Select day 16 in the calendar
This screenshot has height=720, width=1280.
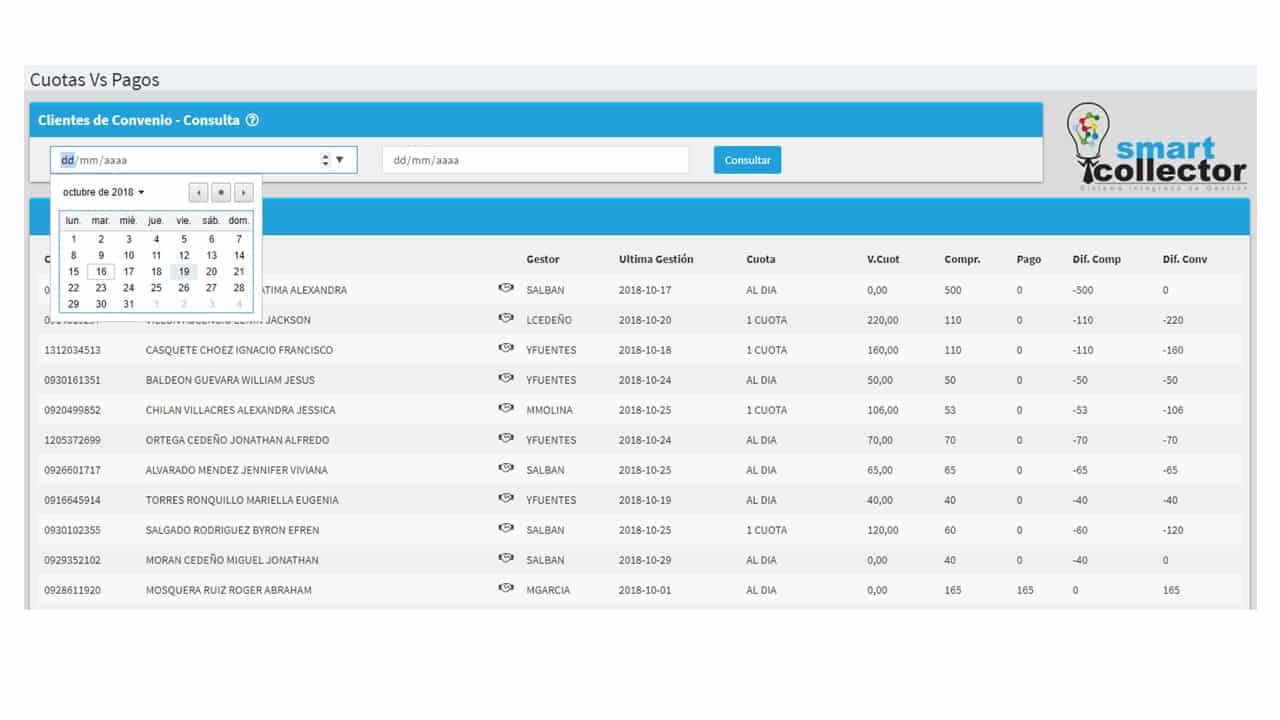pos(101,271)
